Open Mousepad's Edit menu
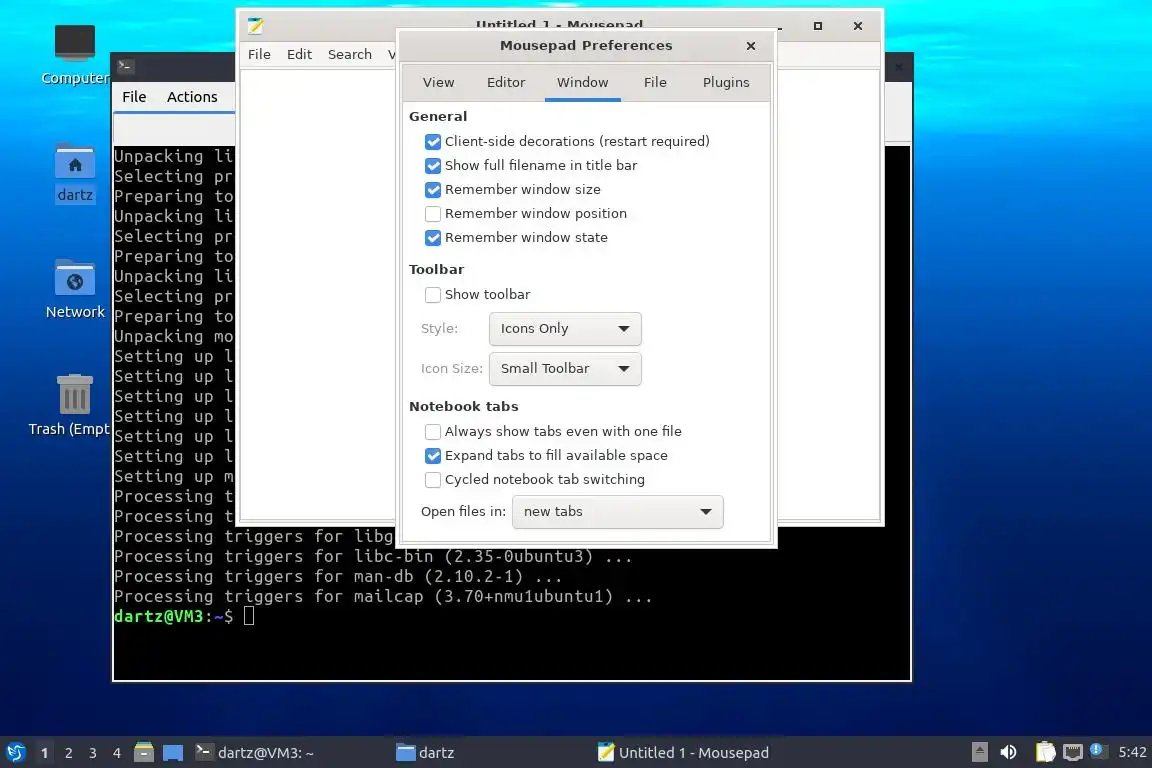Image resolution: width=1152 pixels, height=768 pixels. coord(299,54)
